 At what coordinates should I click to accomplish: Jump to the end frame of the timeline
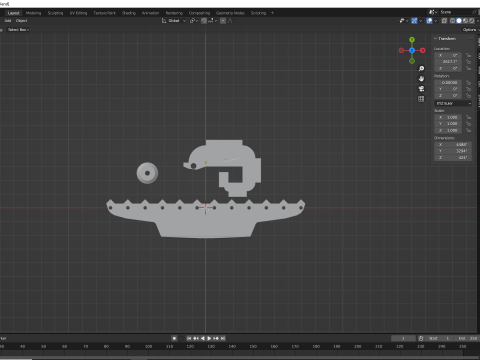pos(223,338)
